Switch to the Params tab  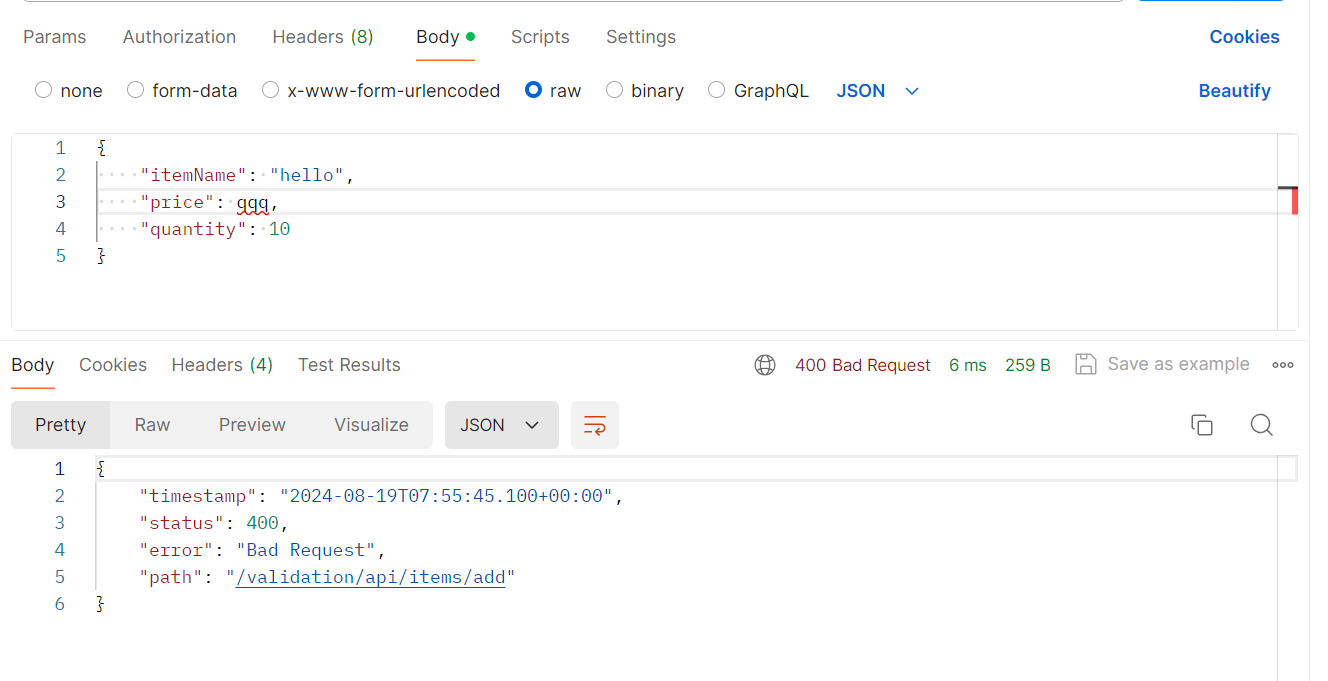pyautogui.click(x=55, y=37)
